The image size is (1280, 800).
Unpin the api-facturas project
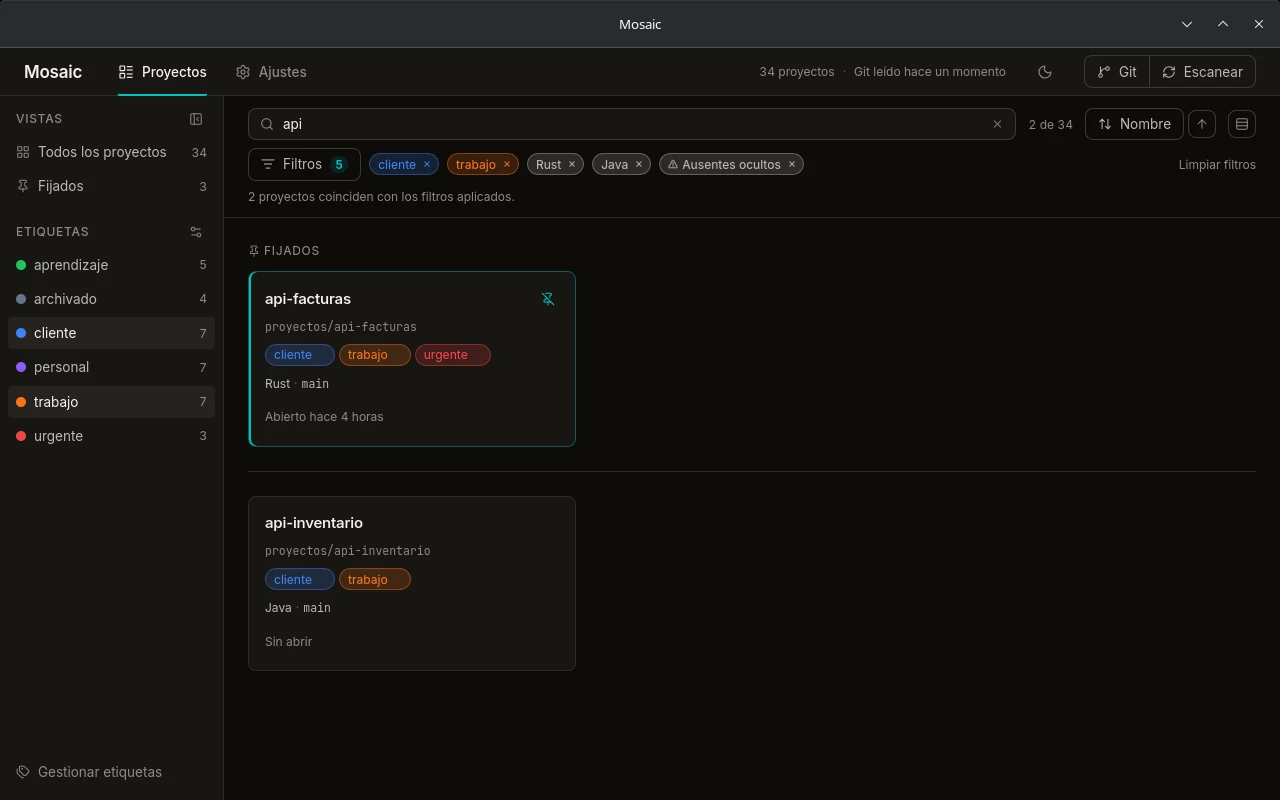[x=548, y=299]
